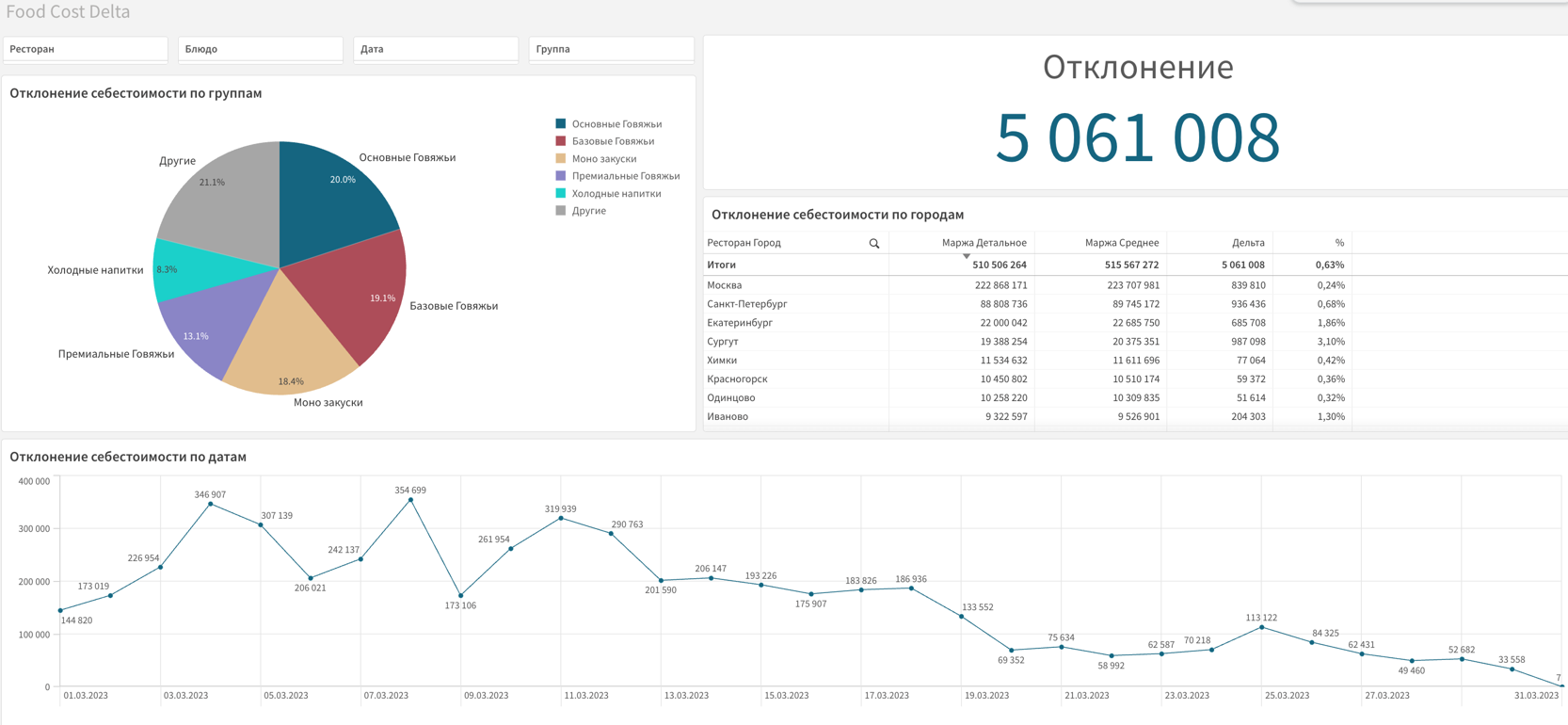Click the 58 992 data point
The width and height of the screenshot is (1568, 725).
(1112, 656)
